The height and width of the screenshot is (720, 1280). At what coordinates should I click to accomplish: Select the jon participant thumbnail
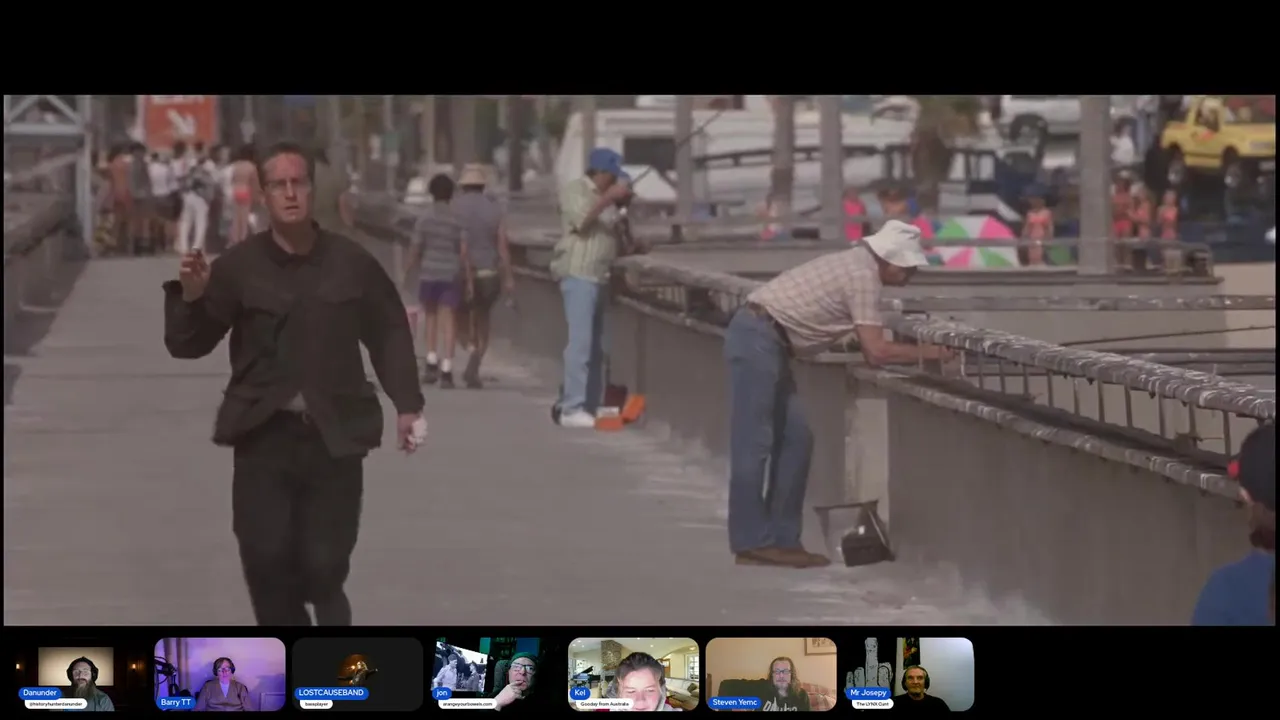(496, 674)
